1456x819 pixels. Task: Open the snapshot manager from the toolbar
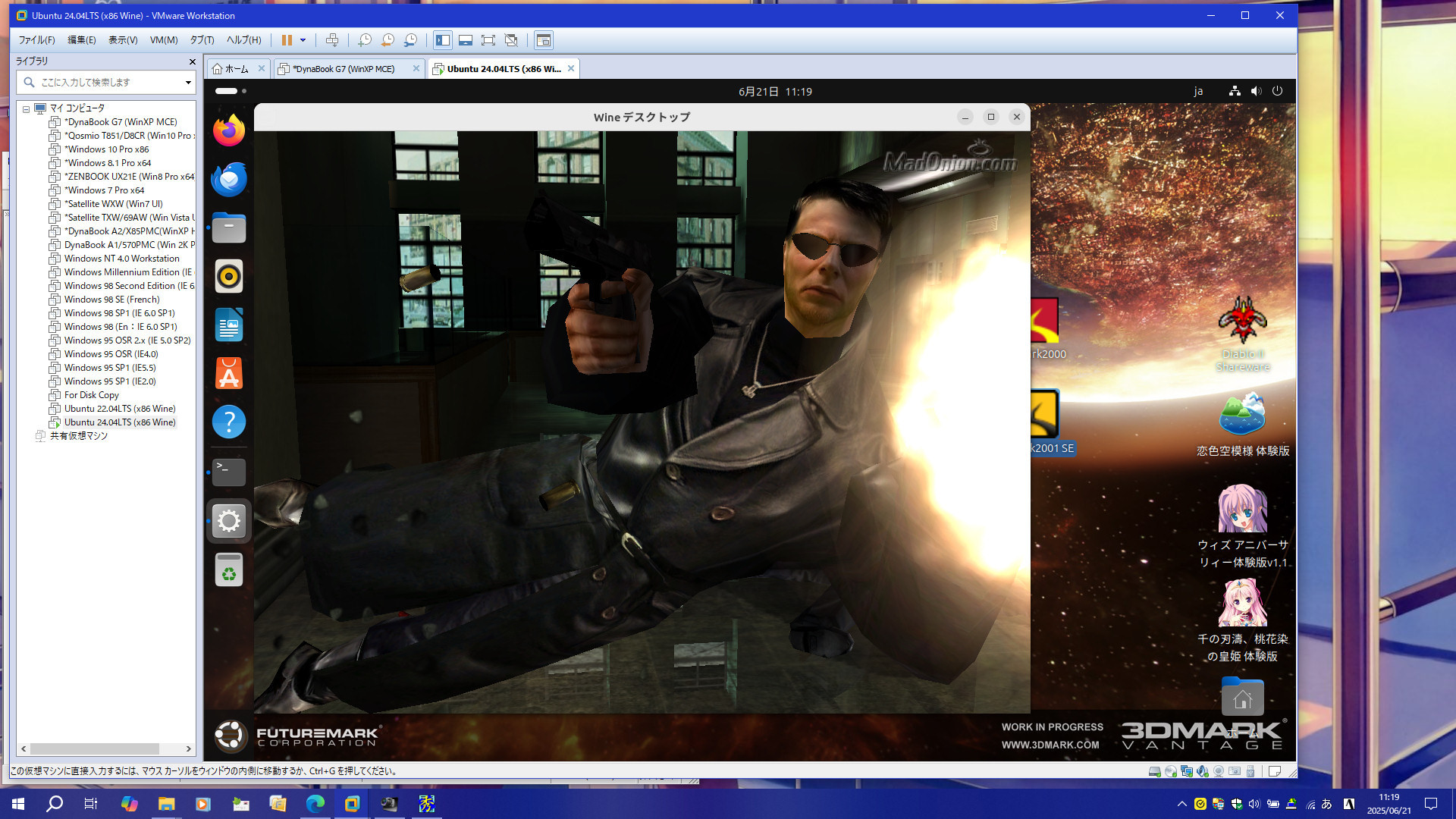click(x=410, y=40)
